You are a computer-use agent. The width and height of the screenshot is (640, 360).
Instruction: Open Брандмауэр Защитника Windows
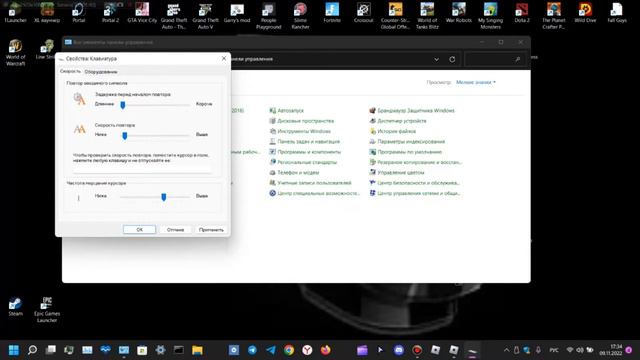tap(412, 111)
